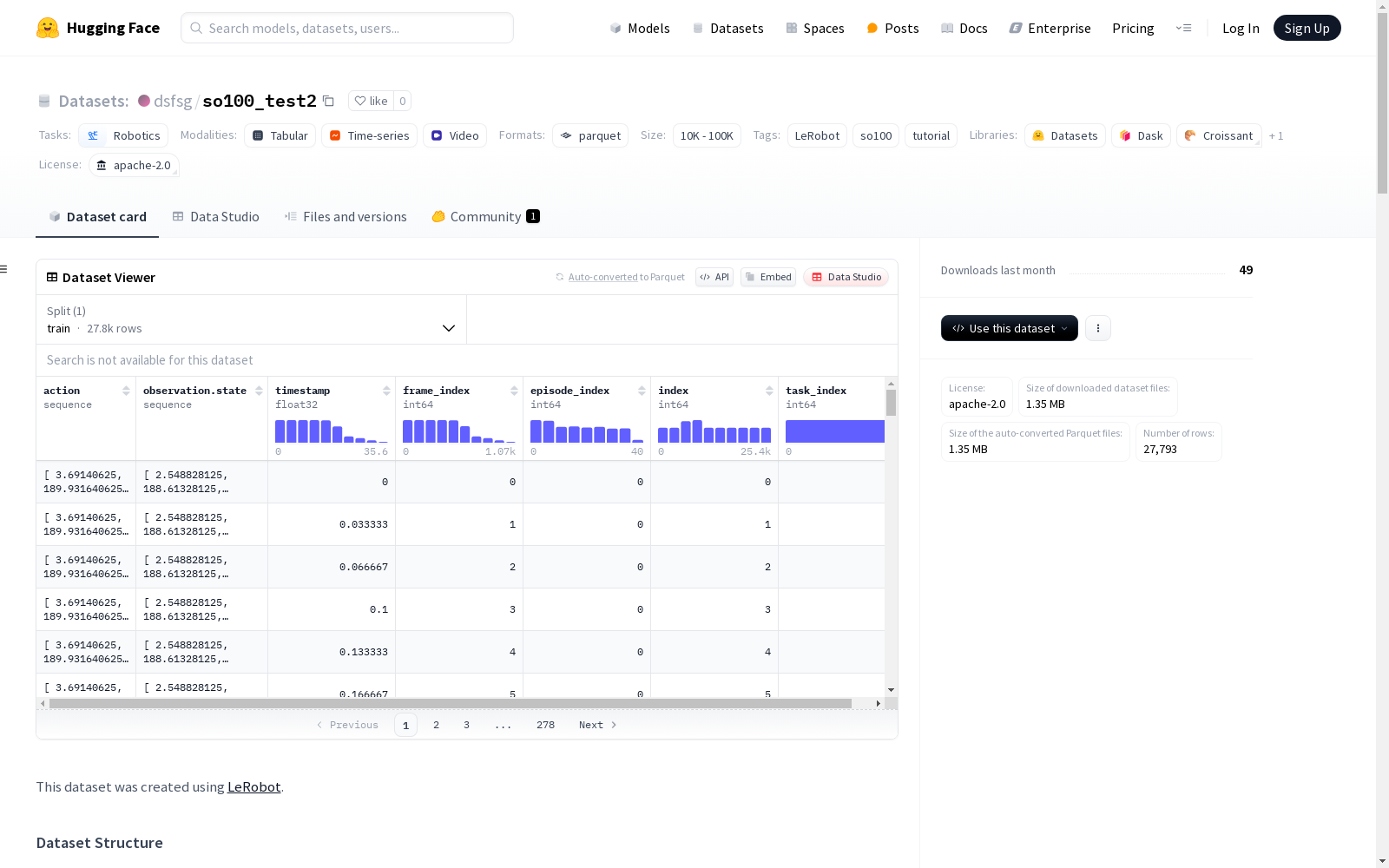Open the Data Studio tab
The height and width of the screenshot is (868, 1389).
click(x=216, y=217)
